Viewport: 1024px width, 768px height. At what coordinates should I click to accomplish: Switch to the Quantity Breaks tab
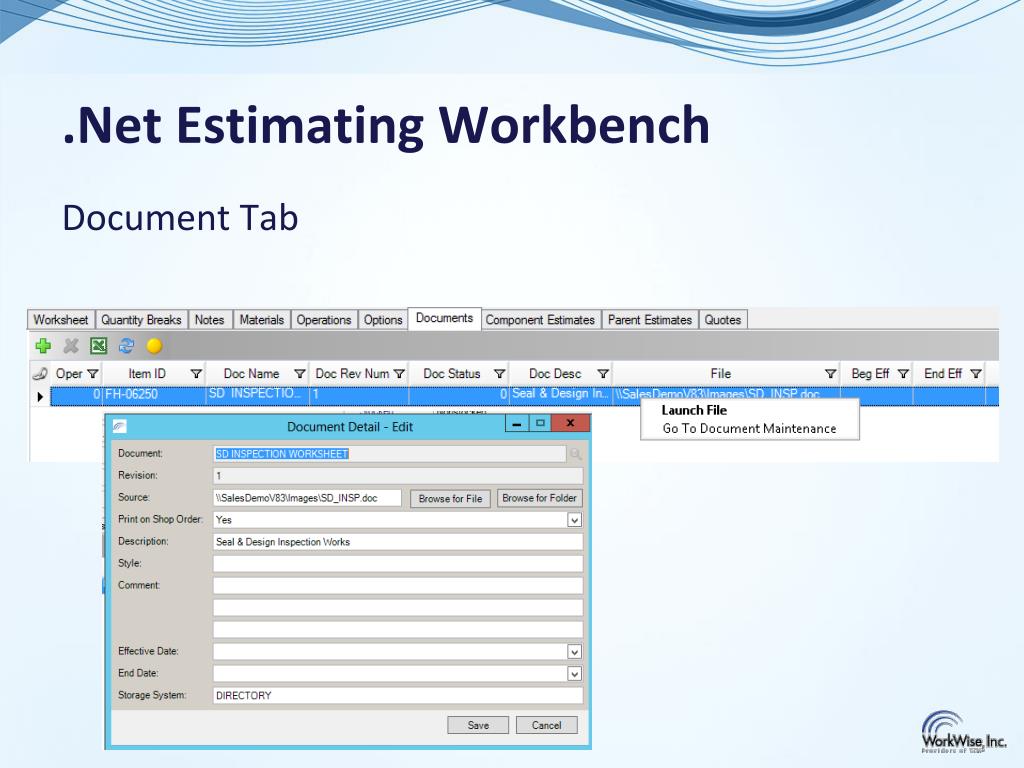pos(141,320)
